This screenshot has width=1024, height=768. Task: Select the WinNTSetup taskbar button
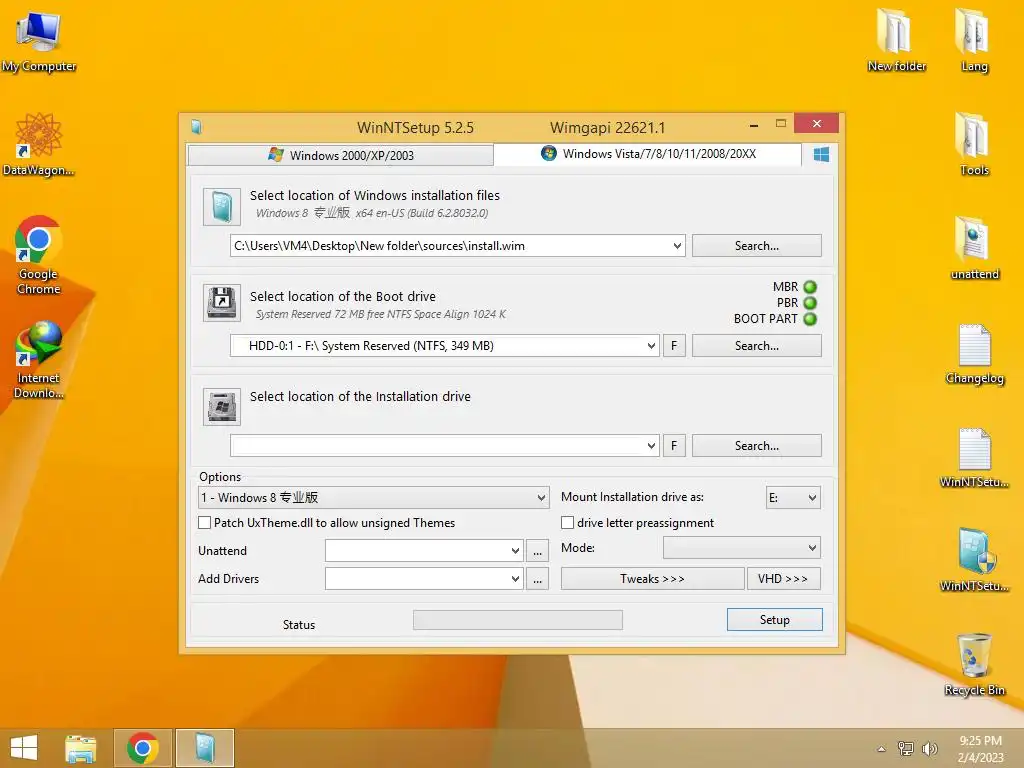pos(205,748)
